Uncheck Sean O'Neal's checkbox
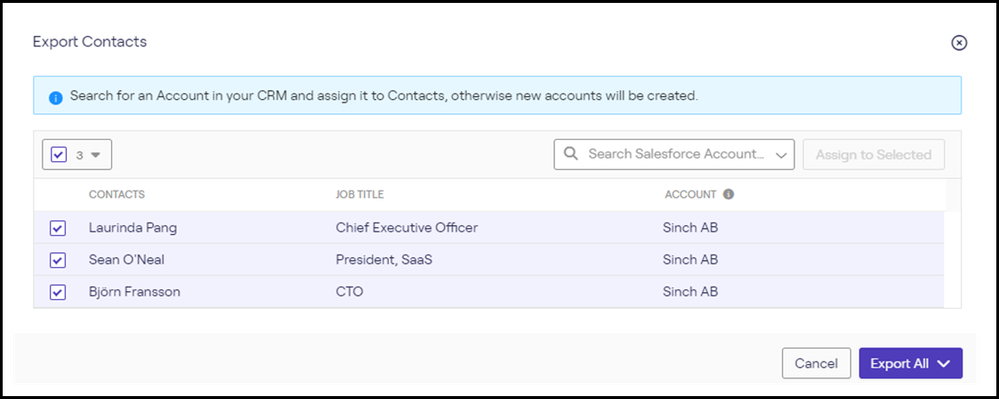The height and width of the screenshot is (399, 999). [x=58, y=260]
